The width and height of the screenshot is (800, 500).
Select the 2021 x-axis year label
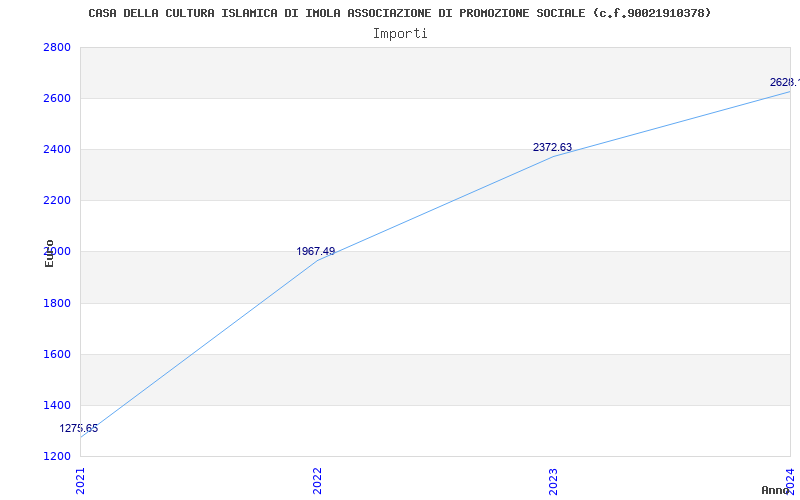80,481
